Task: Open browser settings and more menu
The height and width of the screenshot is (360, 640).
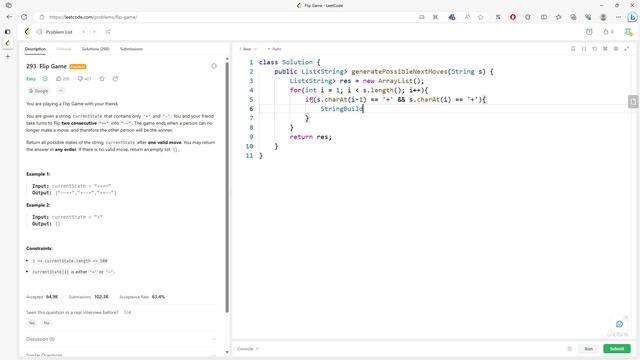Action: (618, 17)
